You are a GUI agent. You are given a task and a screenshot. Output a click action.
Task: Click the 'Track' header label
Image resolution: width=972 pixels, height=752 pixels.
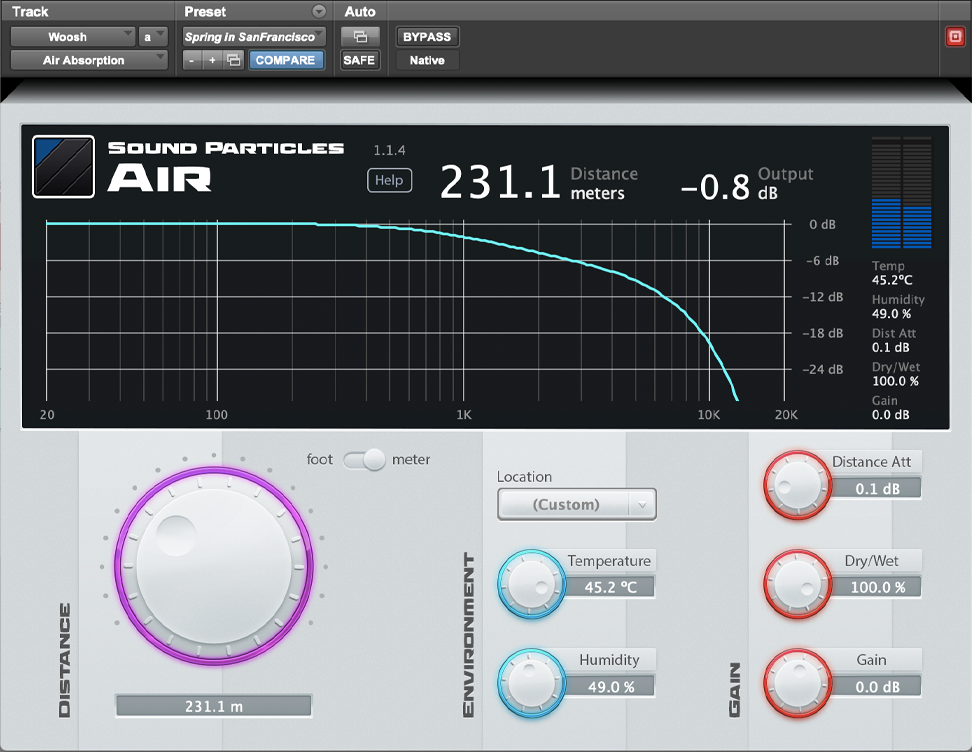click(30, 11)
